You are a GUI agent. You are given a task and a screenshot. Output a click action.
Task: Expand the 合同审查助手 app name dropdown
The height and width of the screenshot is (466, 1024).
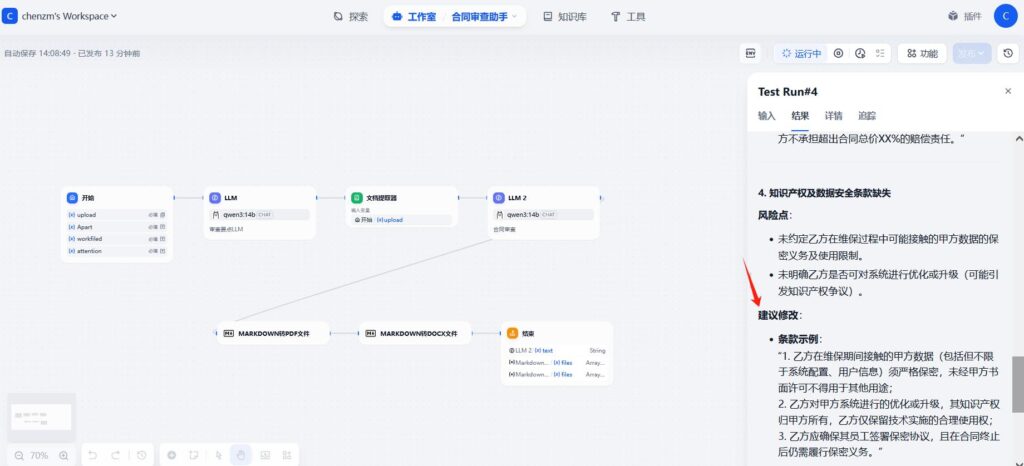(483, 16)
